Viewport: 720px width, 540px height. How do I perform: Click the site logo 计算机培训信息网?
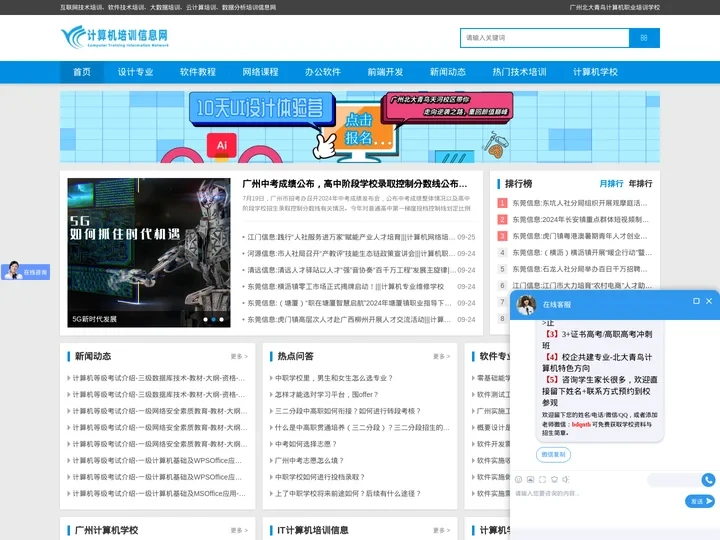(x=115, y=37)
